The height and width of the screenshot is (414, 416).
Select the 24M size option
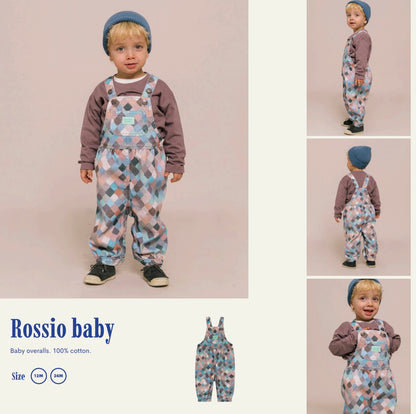tap(59, 376)
